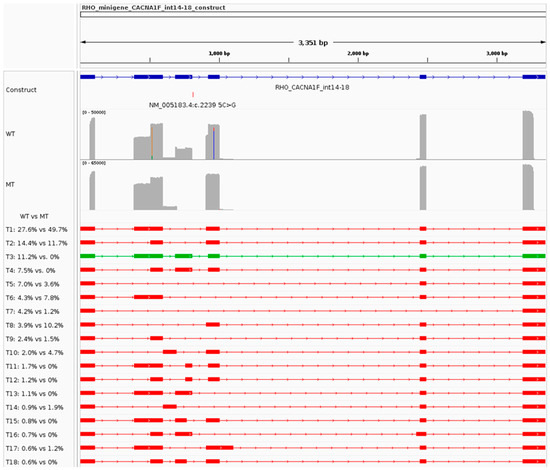550x470 pixels.
Task: Select the T1: 27.6% vs 49.7% track label
Action: (36, 229)
